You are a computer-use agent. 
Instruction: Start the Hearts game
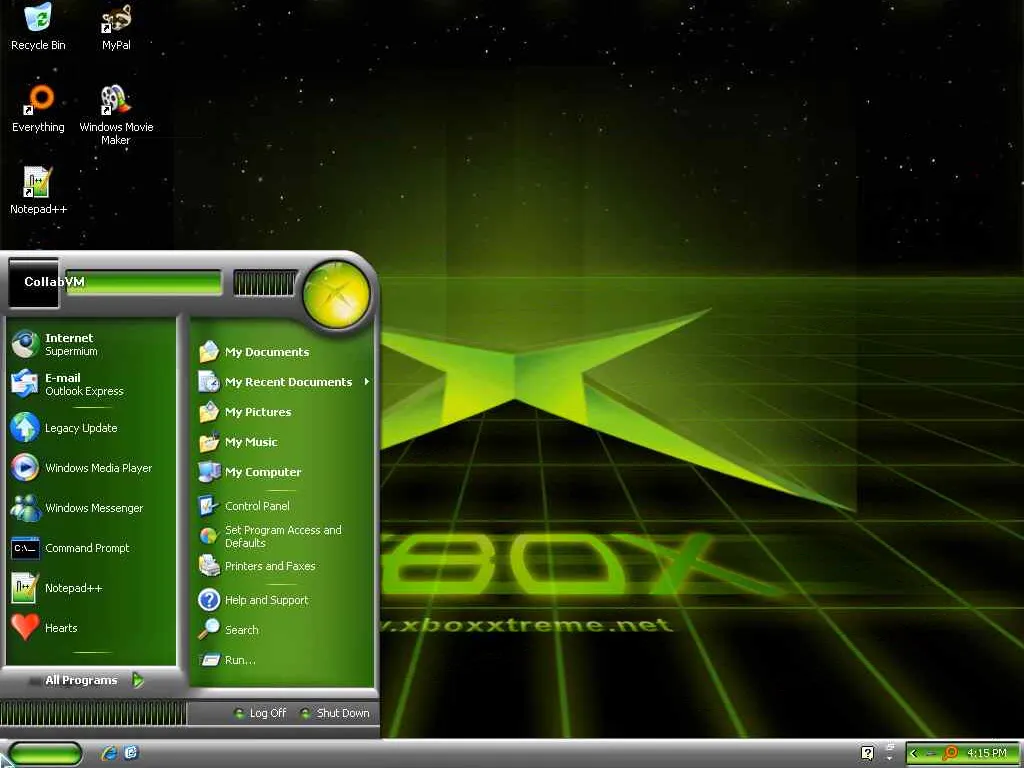tap(91, 628)
